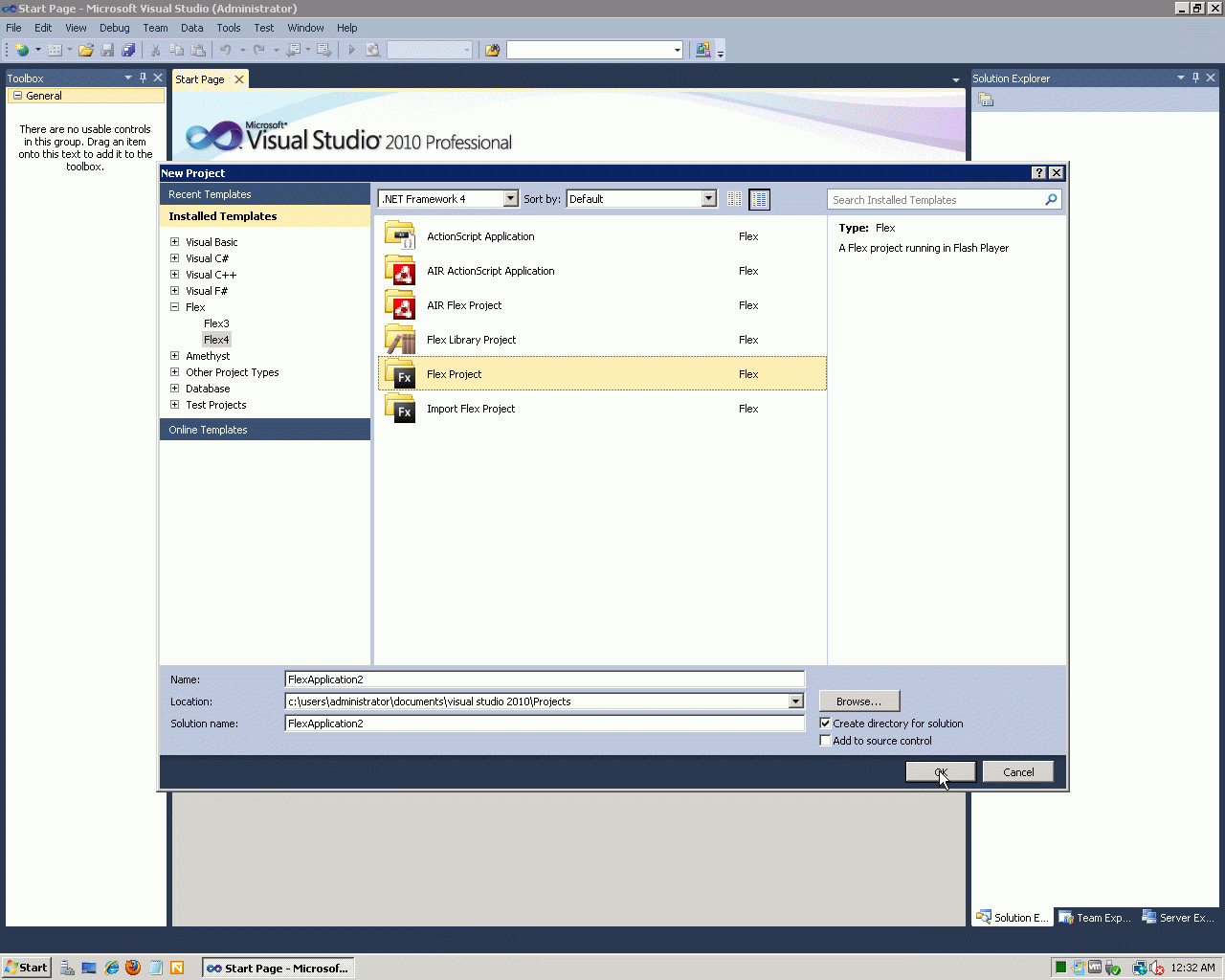Click the Undo arrow in toolbar
The image size is (1225, 980).
(226, 50)
